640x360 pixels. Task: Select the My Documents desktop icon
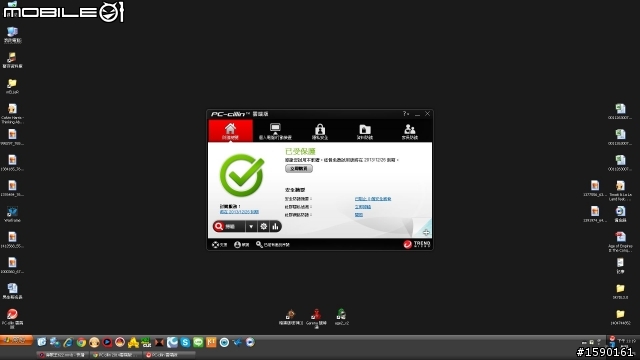pos(12,60)
